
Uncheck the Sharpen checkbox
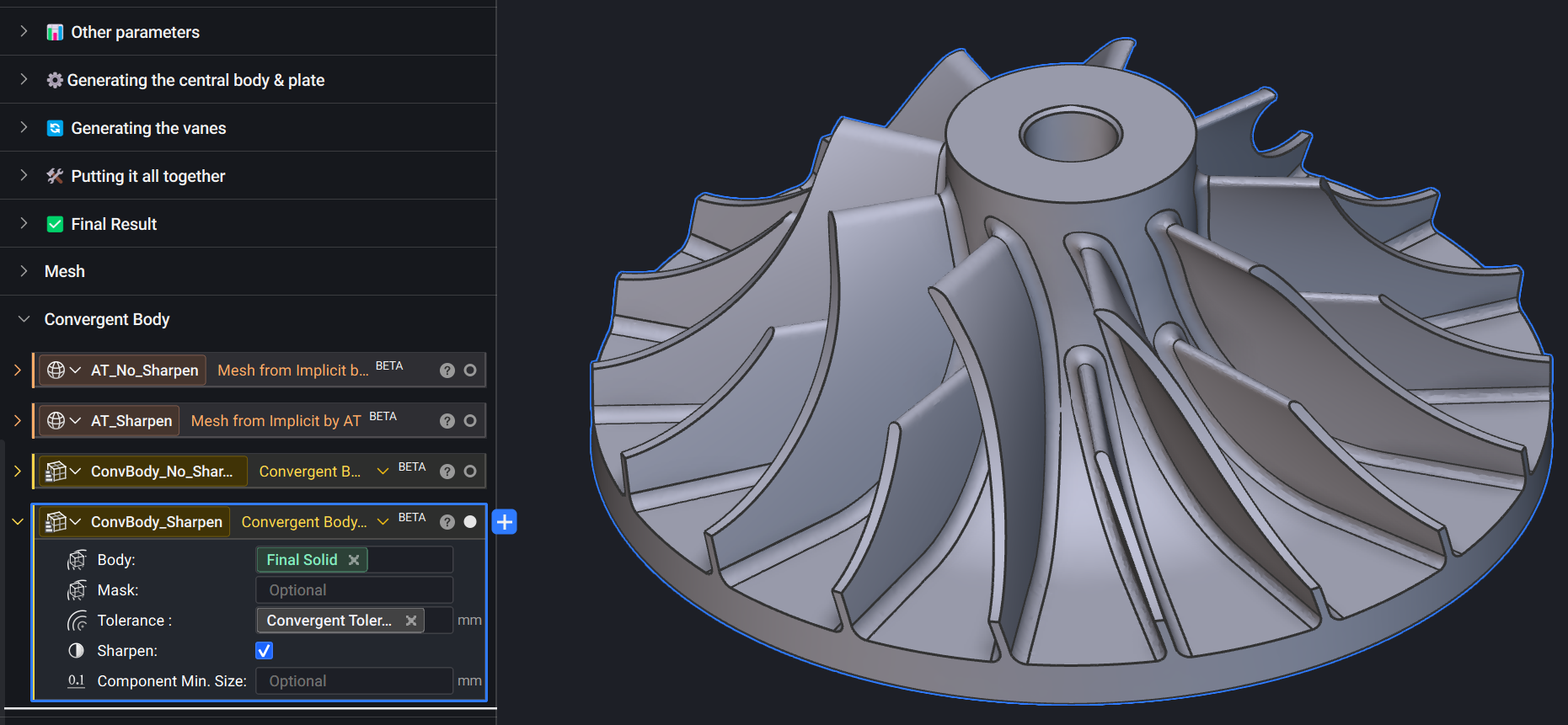pos(264,651)
